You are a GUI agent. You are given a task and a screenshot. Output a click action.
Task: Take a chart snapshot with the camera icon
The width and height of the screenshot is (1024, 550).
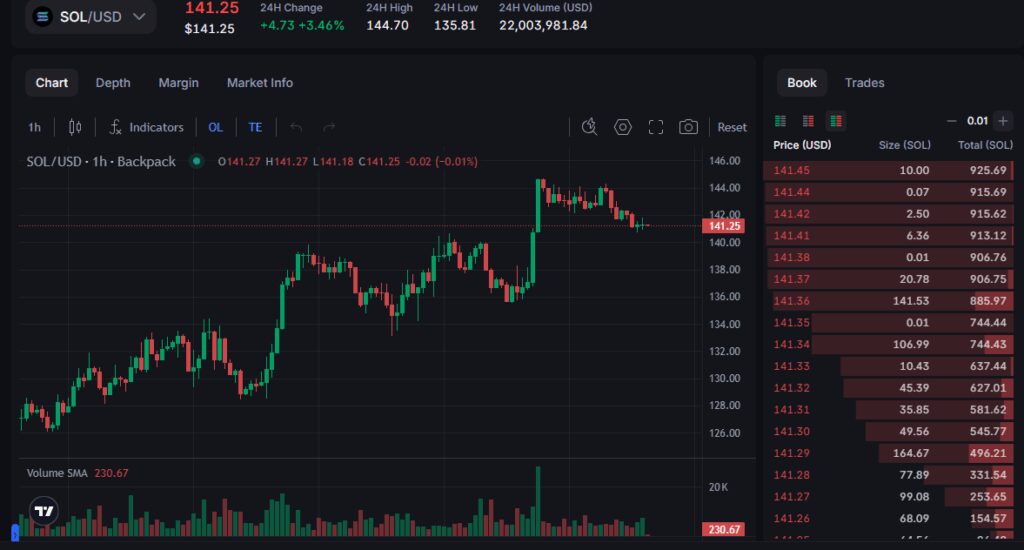click(x=688, y=127)
